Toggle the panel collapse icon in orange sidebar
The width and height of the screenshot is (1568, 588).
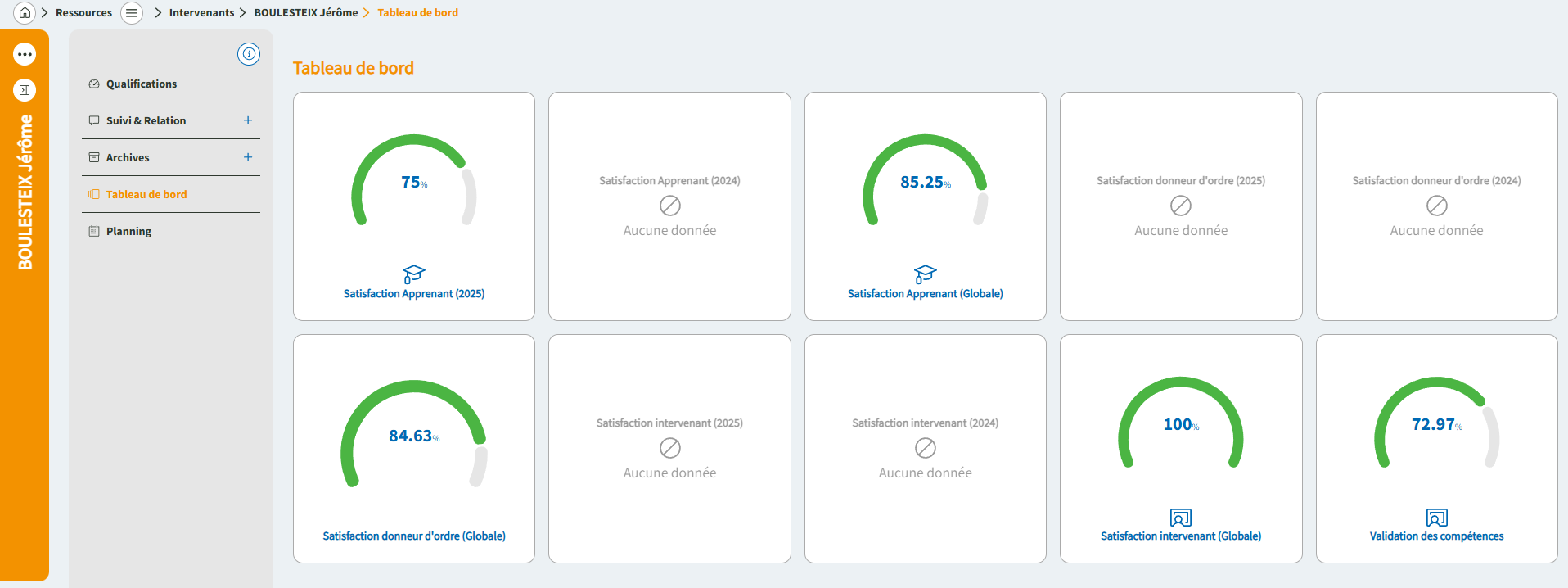pos(25,90)
